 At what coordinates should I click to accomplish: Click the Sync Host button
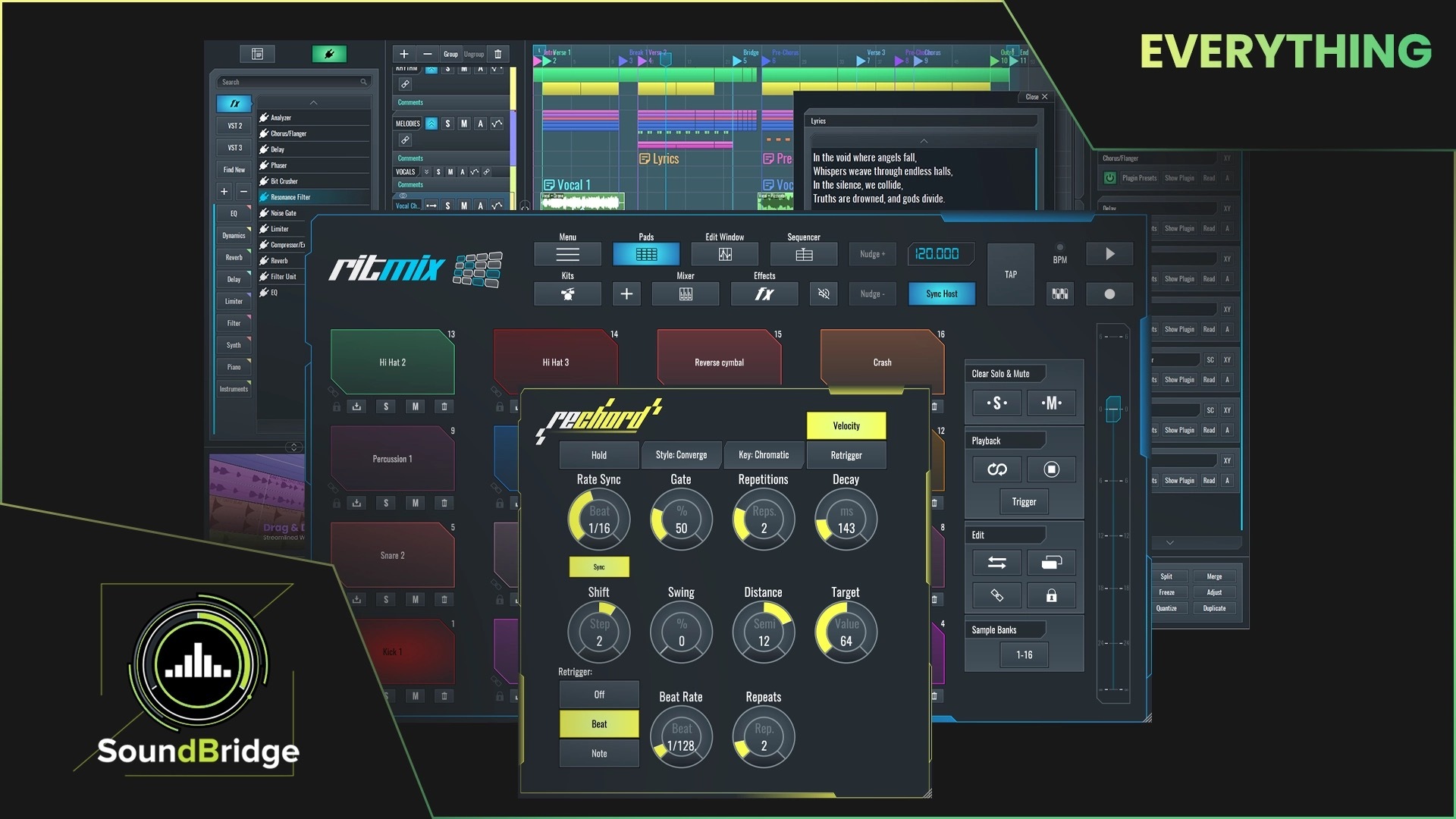tap(941, 294)
